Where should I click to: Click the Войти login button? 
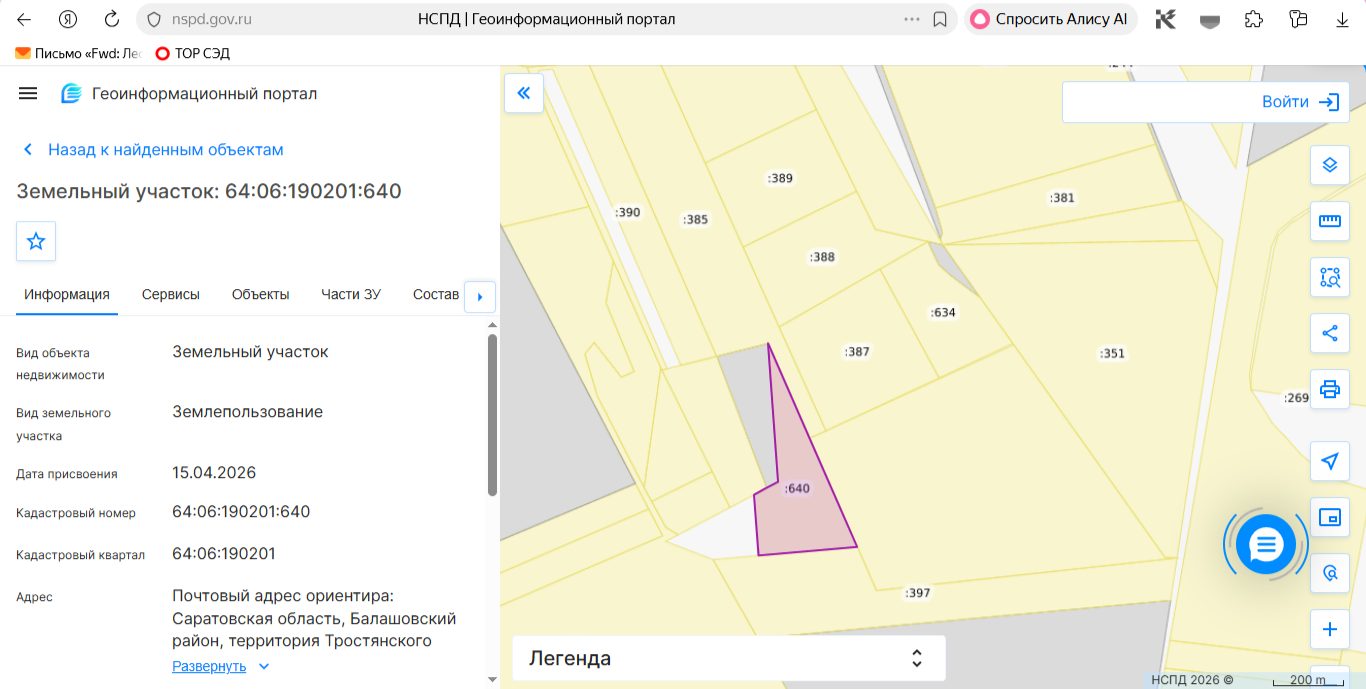[x=1206, y=102]
